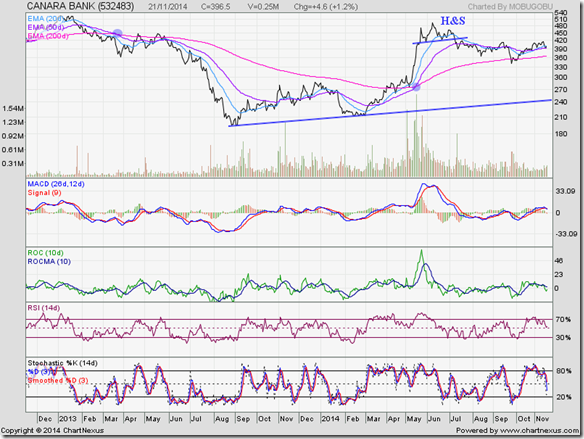The height and width of the screenshot is (439, 584).
Task: Click the Aug 2013 label on time axis
Action: click(x=222, y=419)
